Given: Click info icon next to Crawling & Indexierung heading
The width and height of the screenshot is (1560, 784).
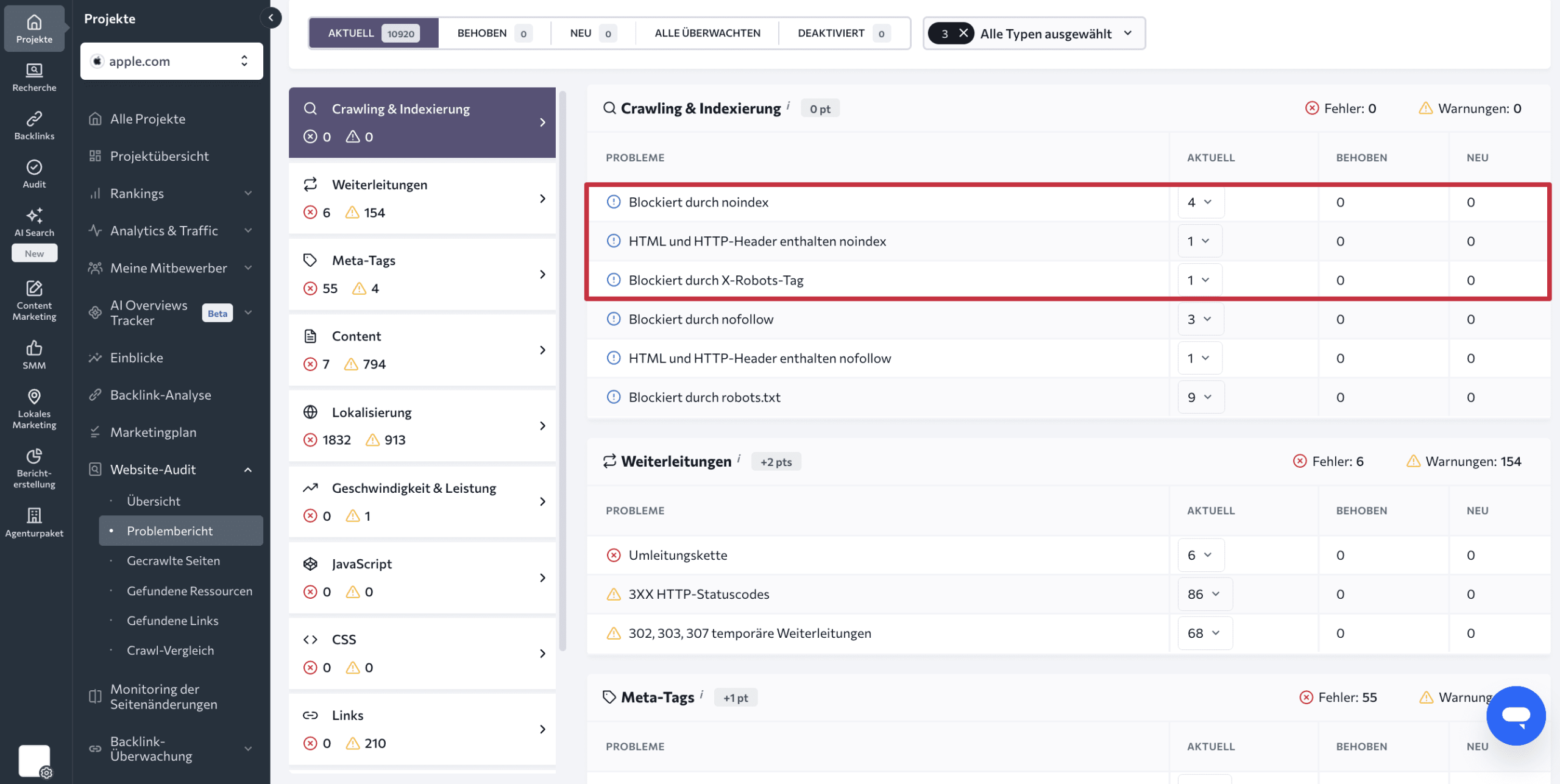Looking at the screenshot, I should (x=788, y=105).
